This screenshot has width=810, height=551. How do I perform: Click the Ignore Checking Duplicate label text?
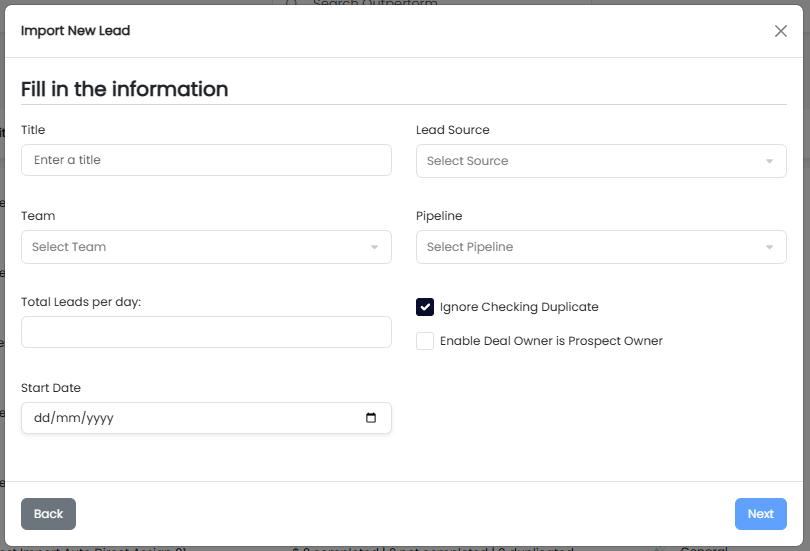coord(519,307)
